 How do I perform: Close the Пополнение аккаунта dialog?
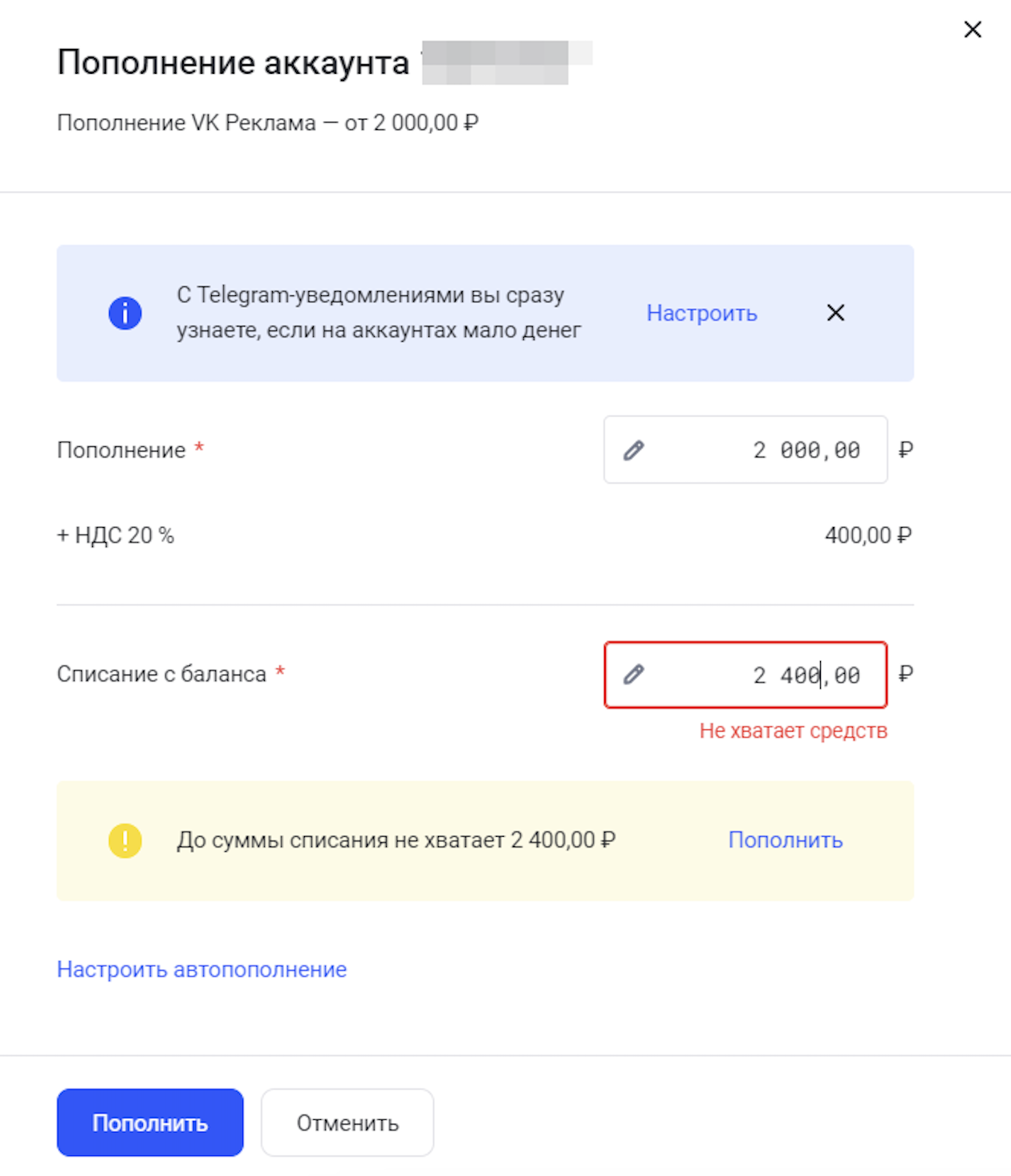tap(972, 29)
